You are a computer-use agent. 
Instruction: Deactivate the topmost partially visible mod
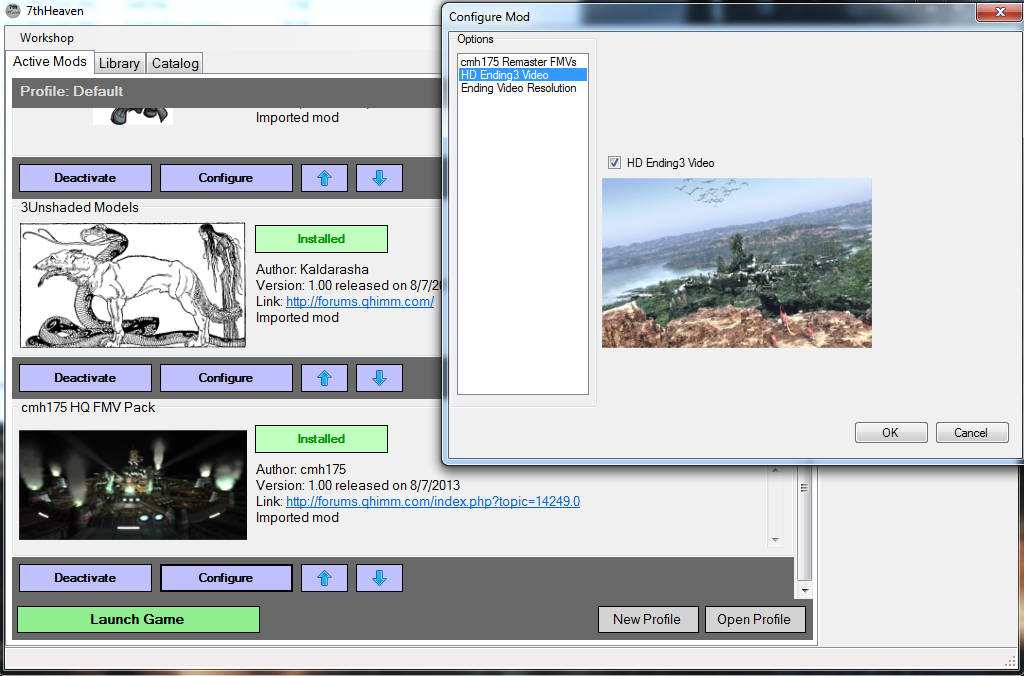point(85,178)
